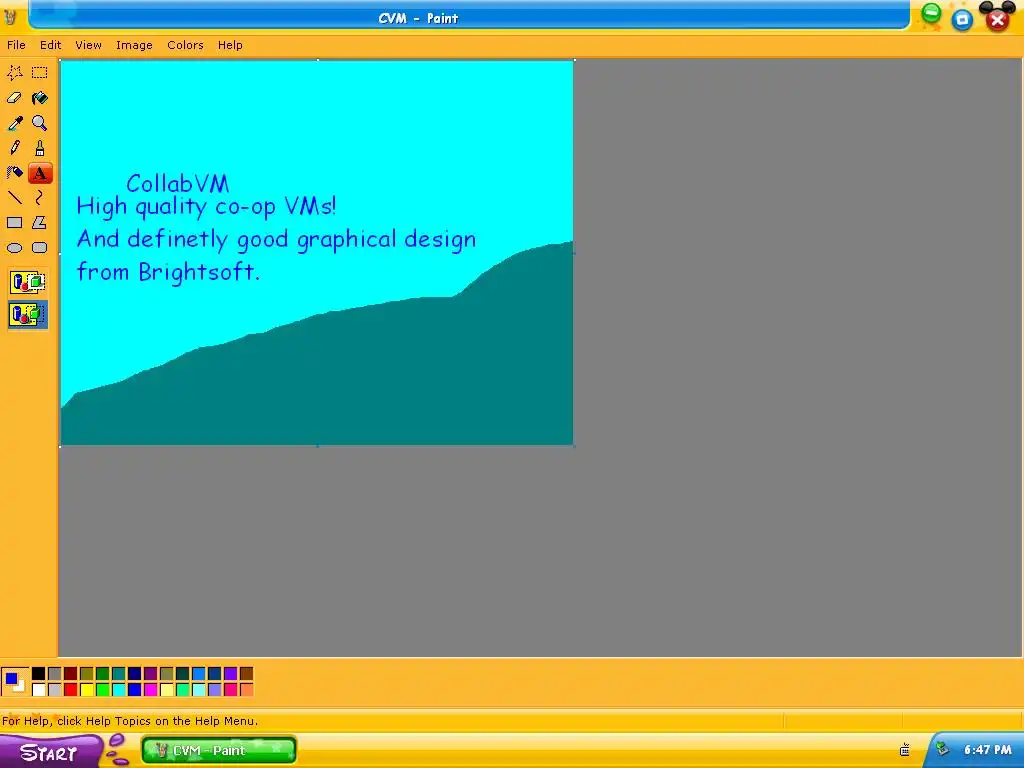Click the 'from Brightsoft.' text on canvas
This screenshot has width=1024, height=768.
click(x=168, y=272)
